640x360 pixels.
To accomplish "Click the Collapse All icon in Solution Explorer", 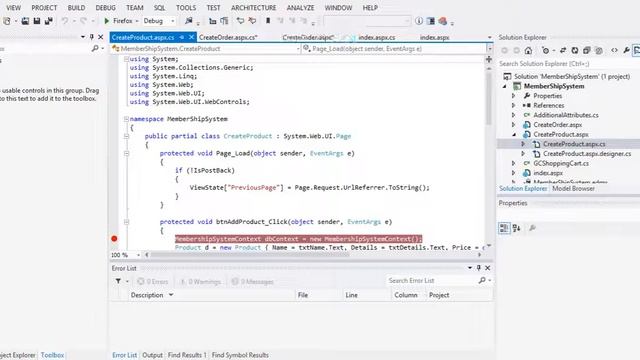I will pyautogui.click(x=587, y=50).
